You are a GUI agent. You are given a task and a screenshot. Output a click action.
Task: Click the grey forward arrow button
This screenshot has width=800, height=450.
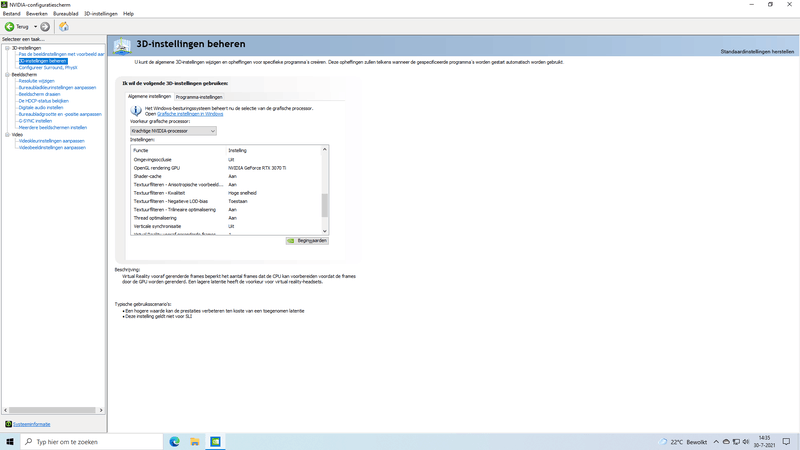tap(45, 27)
